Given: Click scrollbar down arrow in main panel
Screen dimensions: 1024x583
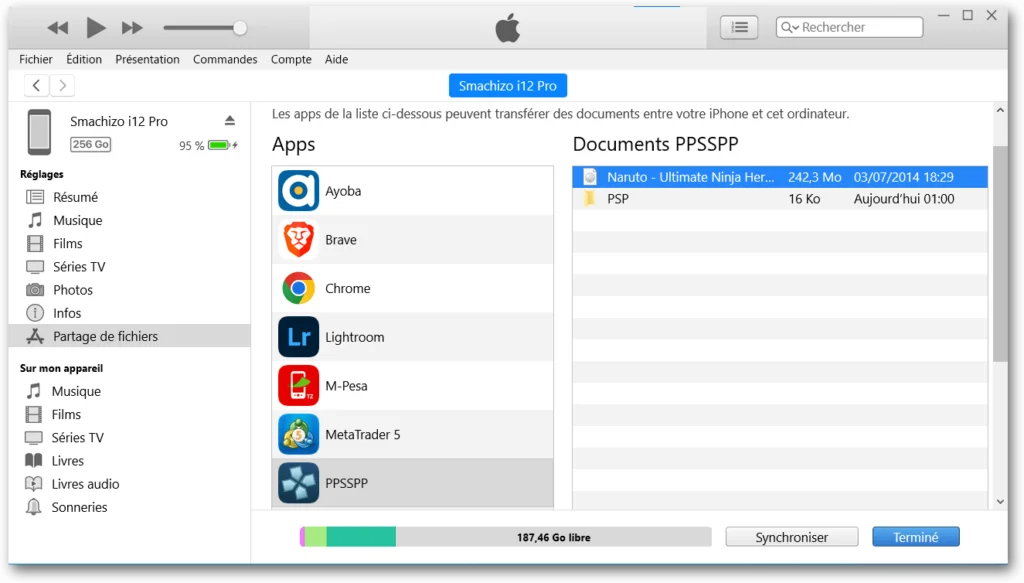Looking at the screenshot, I should pyautogui.click(x=1000, y=501).
